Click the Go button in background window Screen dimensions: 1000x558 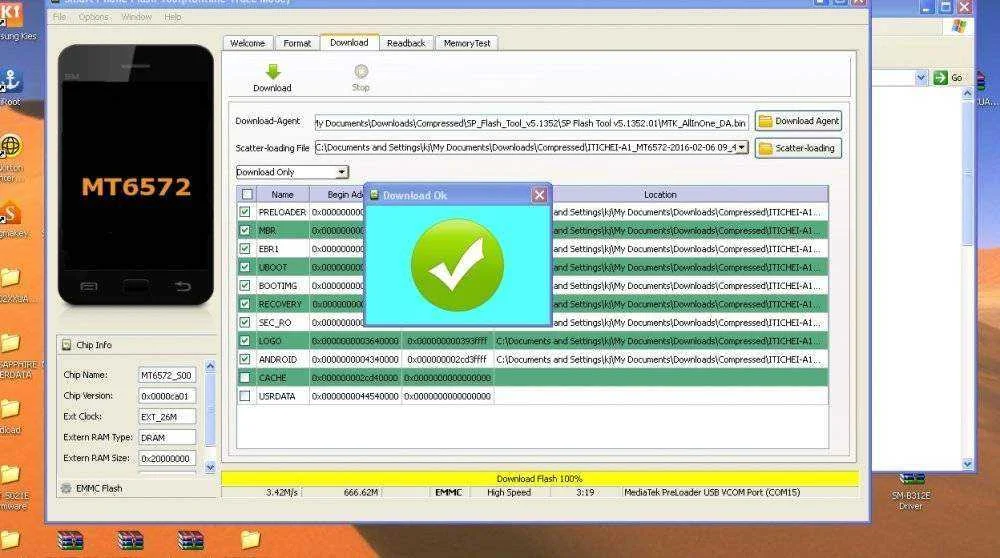click(x=948, y=78)
